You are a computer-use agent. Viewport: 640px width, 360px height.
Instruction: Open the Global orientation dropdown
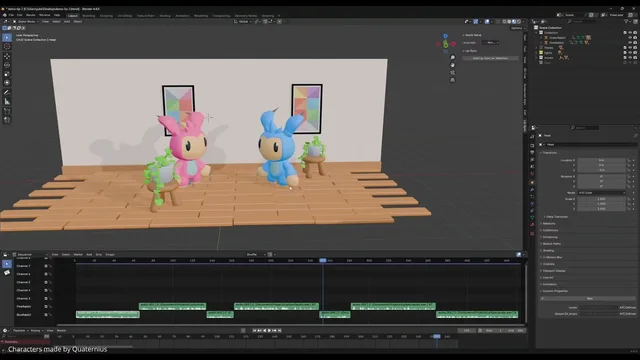tap(242, 22)
